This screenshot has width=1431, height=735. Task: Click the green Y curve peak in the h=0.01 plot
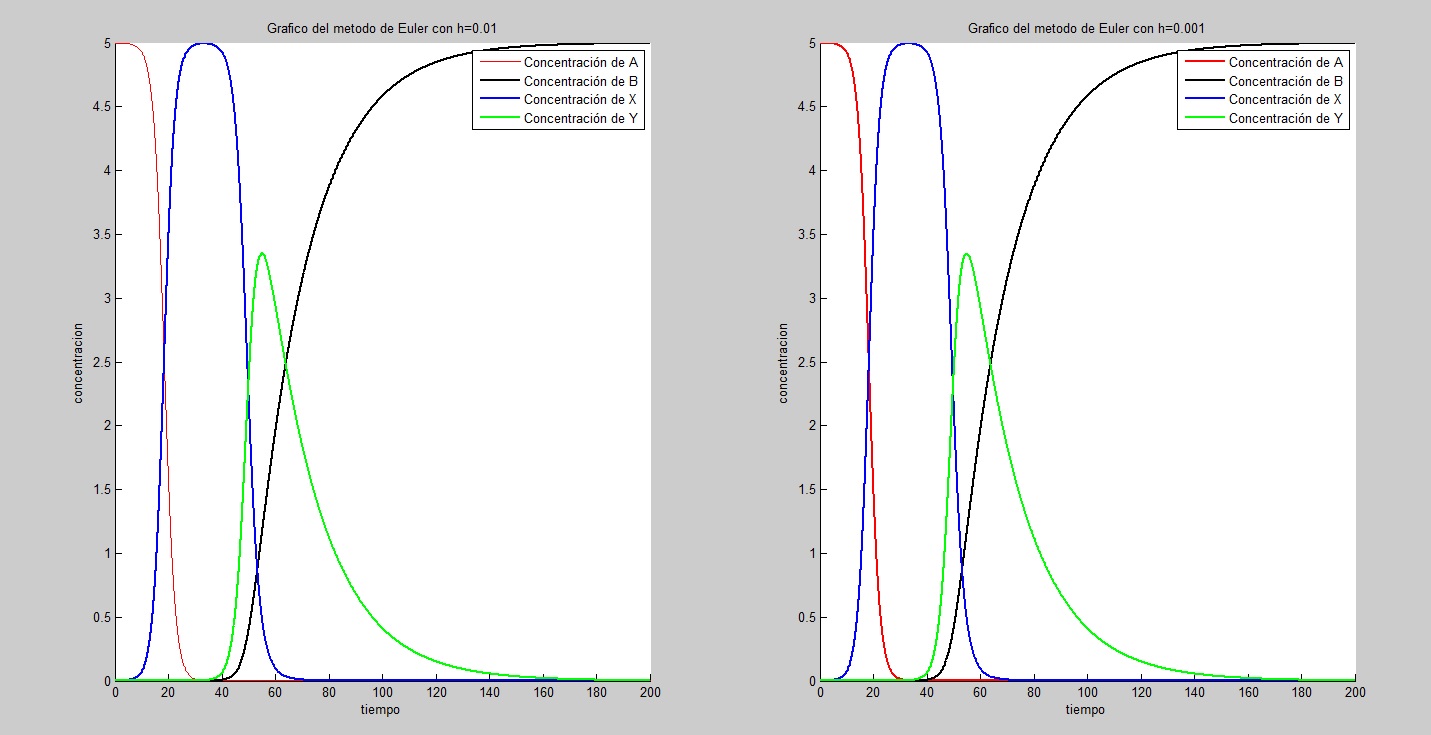pos(261,253)
